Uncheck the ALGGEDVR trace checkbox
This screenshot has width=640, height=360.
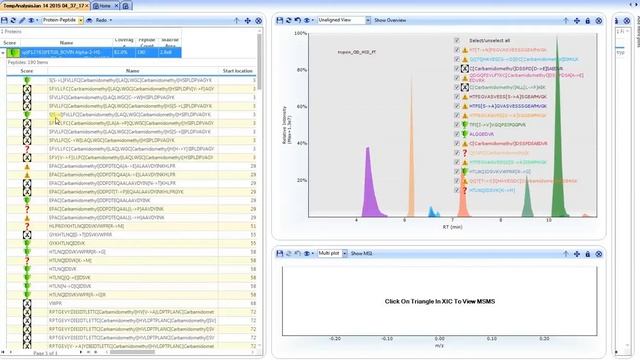point(457,134)
